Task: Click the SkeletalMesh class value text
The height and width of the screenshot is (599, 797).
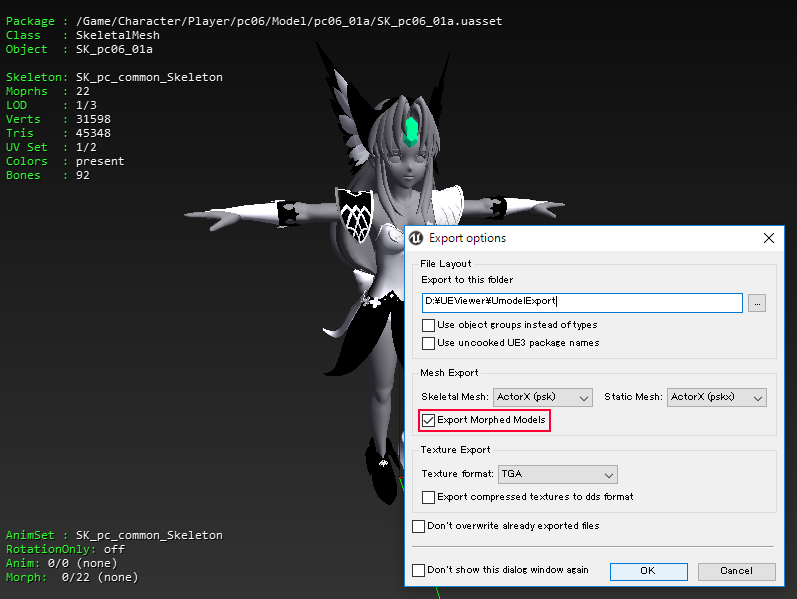Action: click(117, 35)
